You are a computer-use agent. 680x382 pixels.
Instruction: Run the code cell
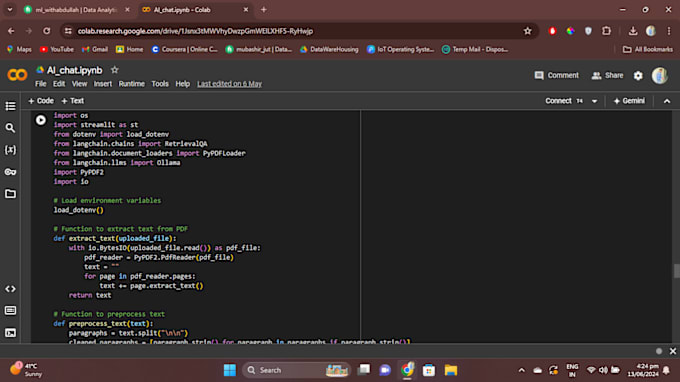point(41,120)
